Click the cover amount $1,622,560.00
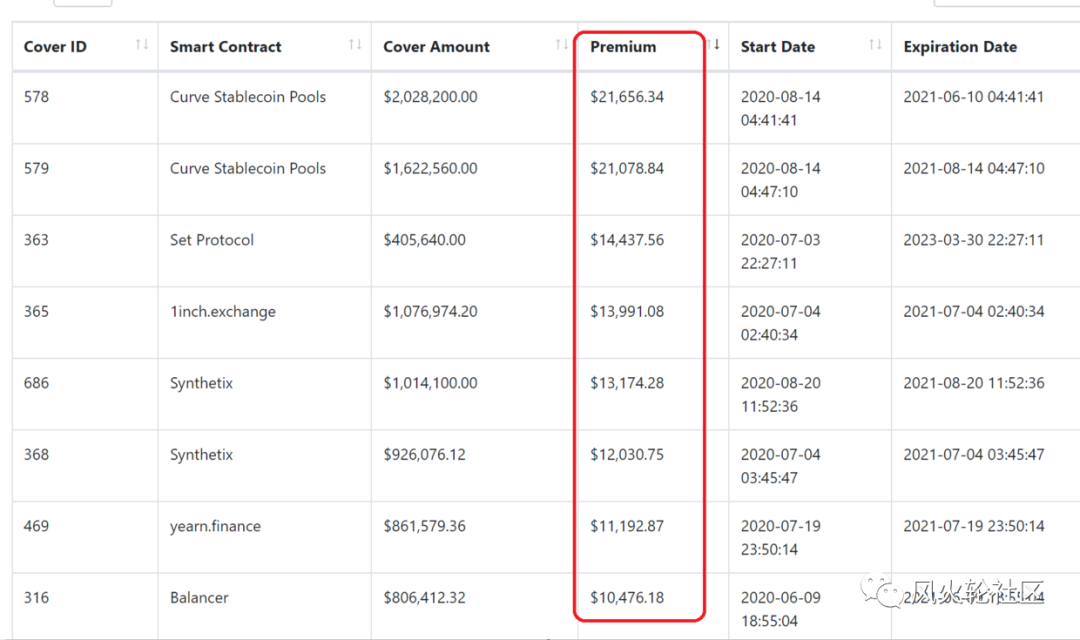The image size is (1080, 640). (430, 169)
